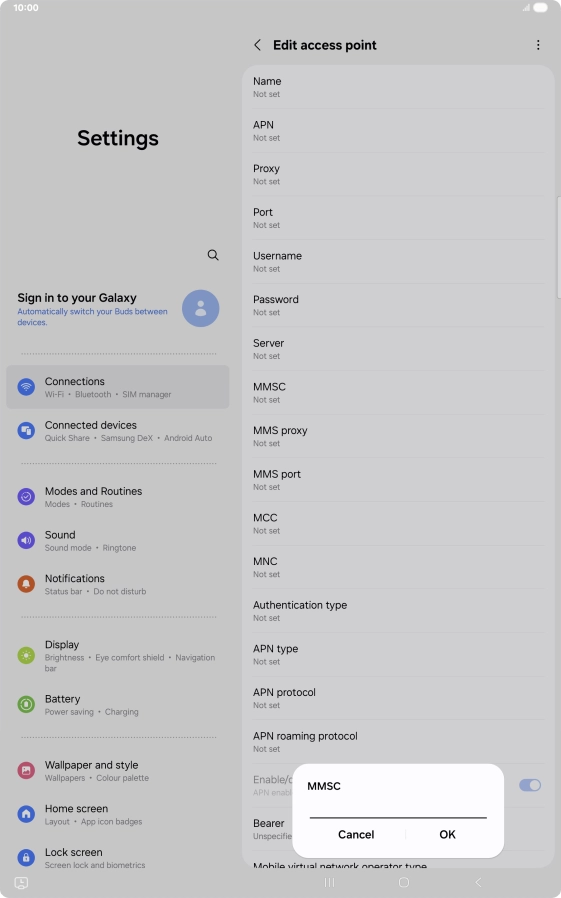This screenshot has height=898, width=561.
Task: Open the APN roaming protocol selector
Action: pyautogui.click(x=398, y=742)
